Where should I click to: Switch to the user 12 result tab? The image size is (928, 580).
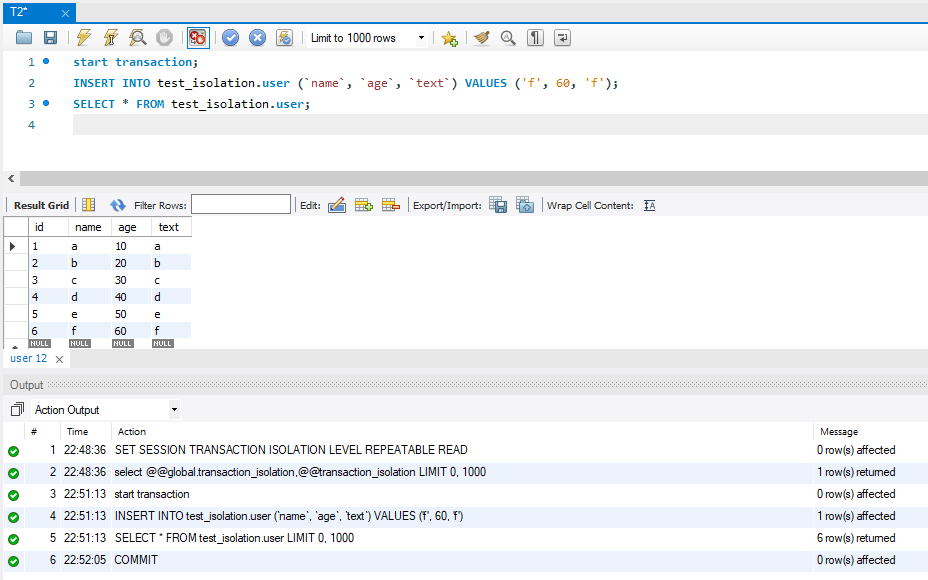pos(28,359)
